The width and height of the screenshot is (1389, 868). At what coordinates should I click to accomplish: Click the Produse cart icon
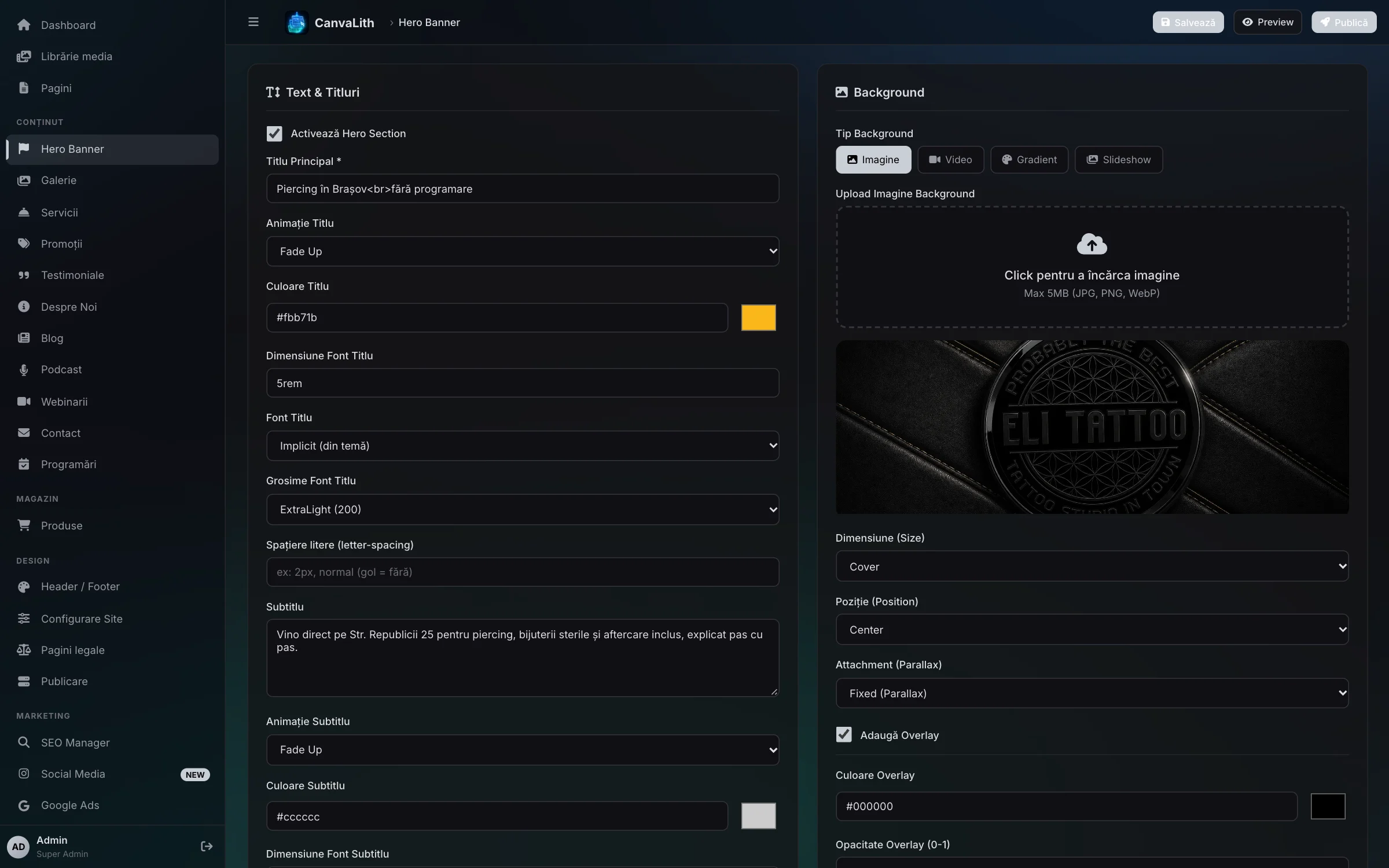pyautogui.click(x=24, y=525)
